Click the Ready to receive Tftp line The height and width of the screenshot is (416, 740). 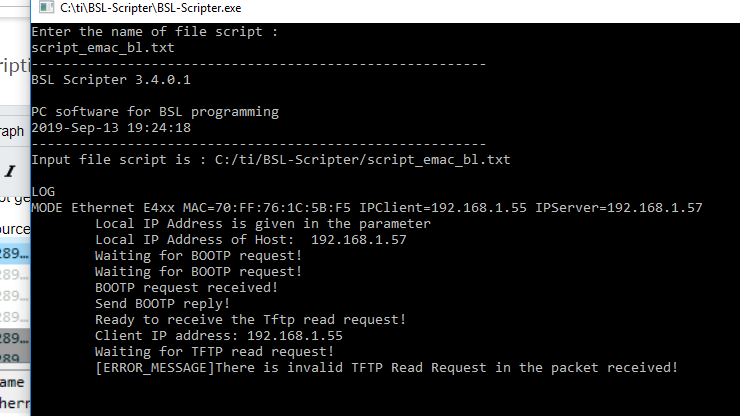point(250,319)
